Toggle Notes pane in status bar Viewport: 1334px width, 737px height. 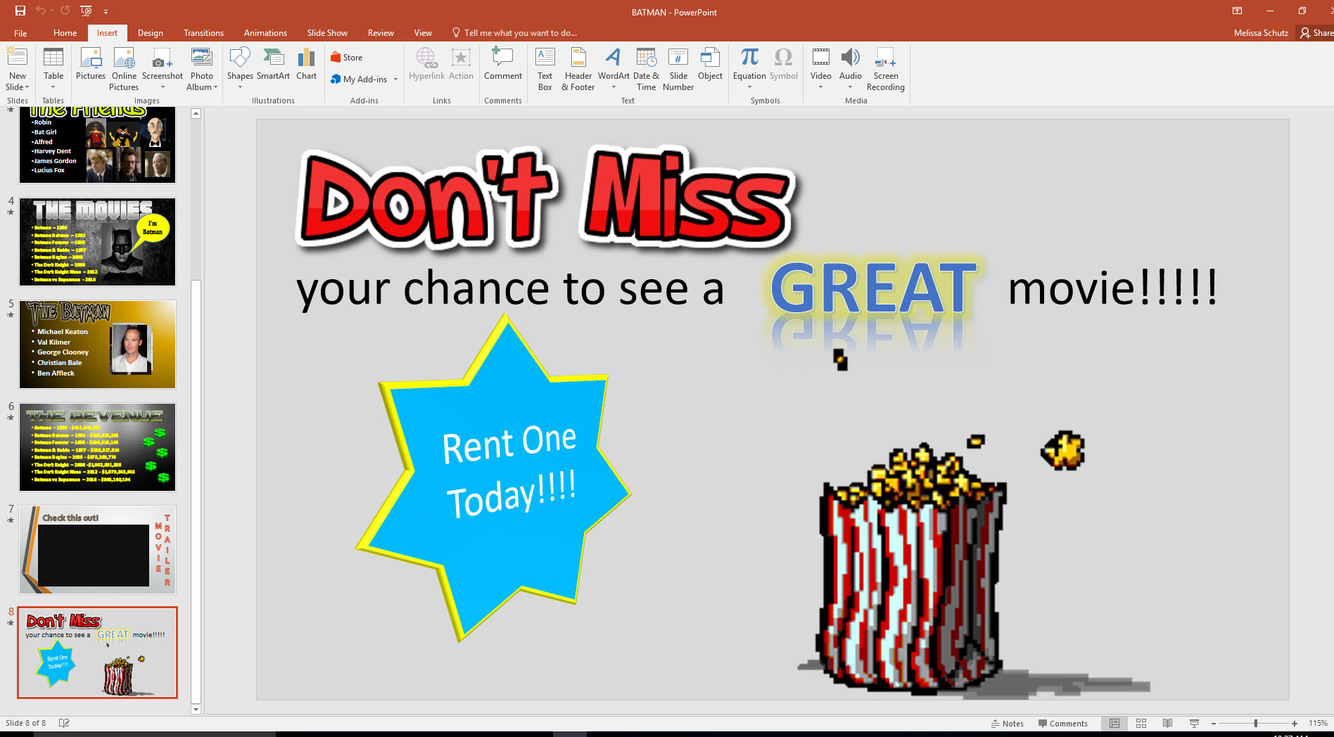click(1006, 723)
